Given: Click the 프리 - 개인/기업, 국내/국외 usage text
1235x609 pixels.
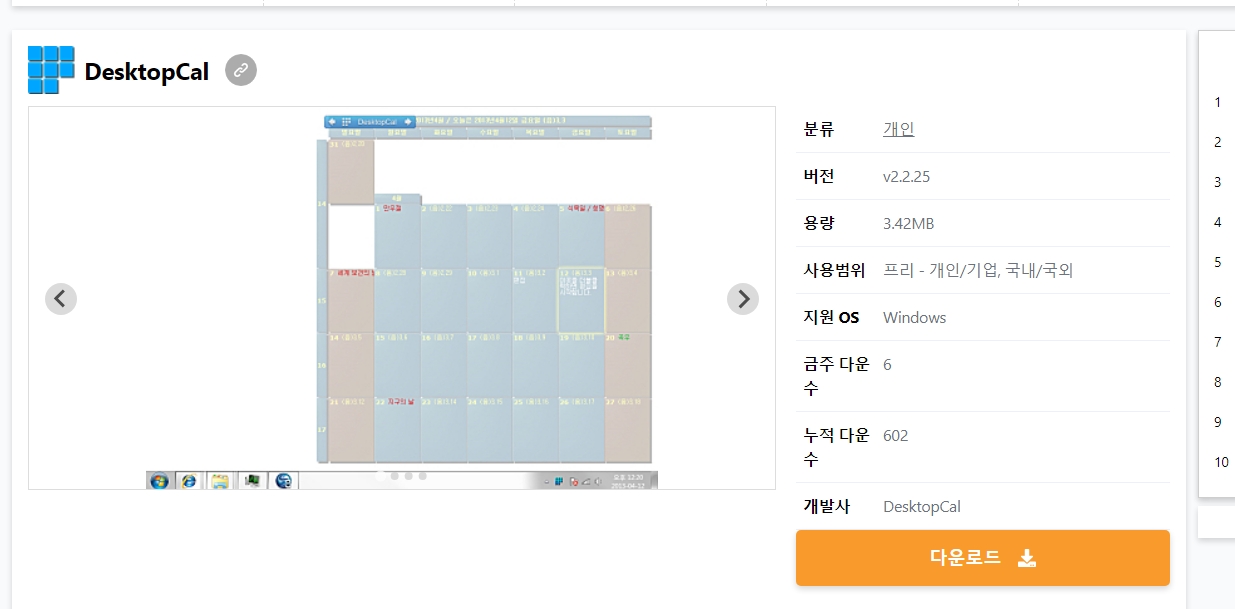Looking at the screenshot, I should [979, 270].
